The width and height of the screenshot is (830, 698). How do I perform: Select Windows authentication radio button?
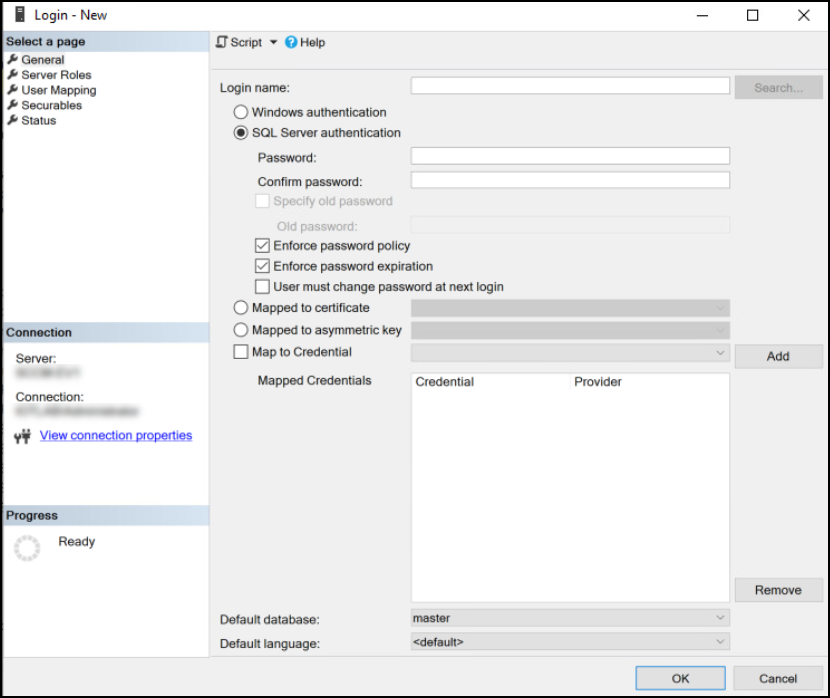coord(241,112)
